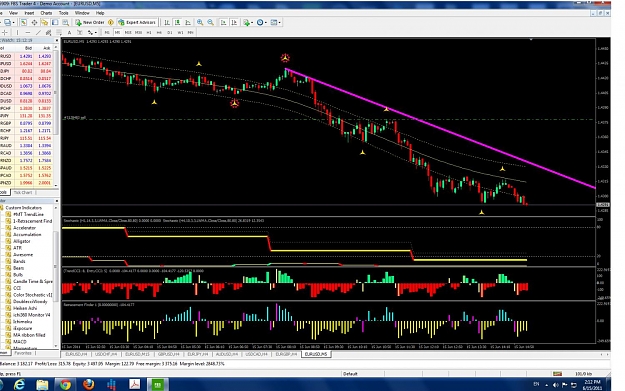
Task: Select the MACD indicator in Navigator
Action: coord(20,342)
